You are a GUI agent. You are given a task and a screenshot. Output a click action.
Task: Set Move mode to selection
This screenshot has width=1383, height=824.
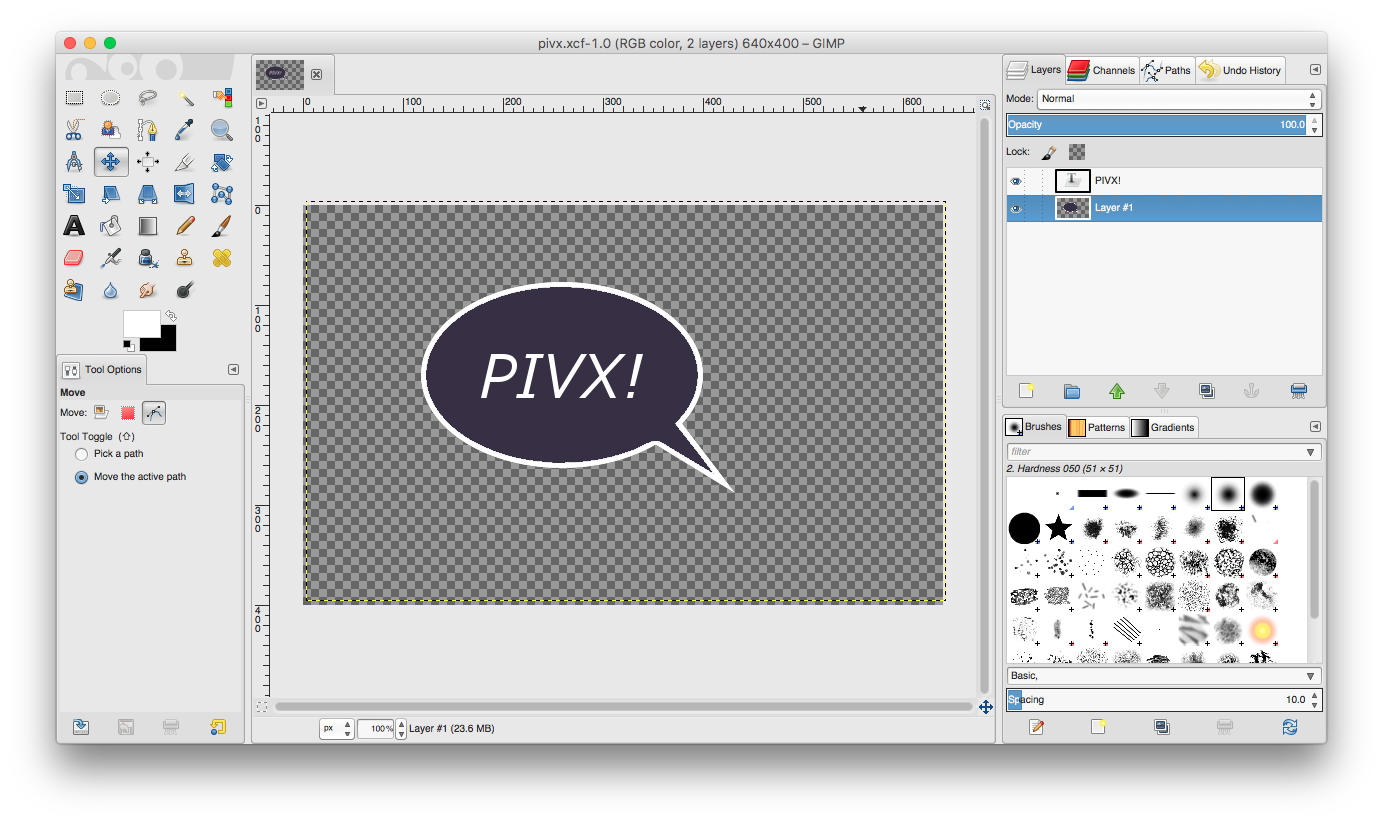(128, 412)
